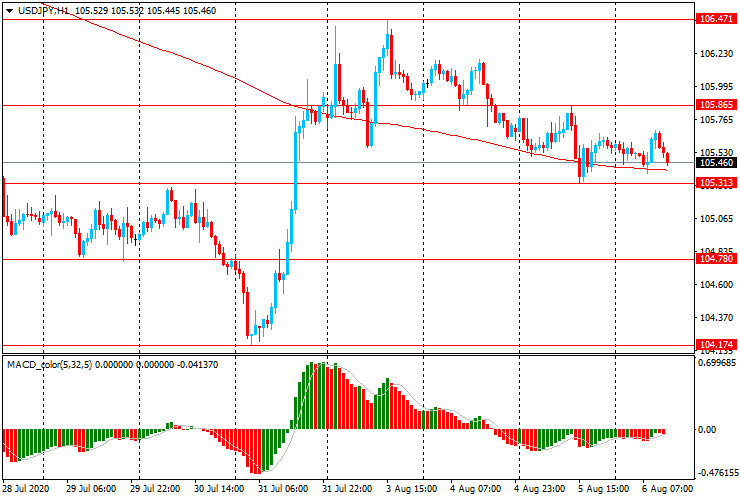Click the 104.780 red level label
This screenshot has width=740, height=500.
(716, 259)
